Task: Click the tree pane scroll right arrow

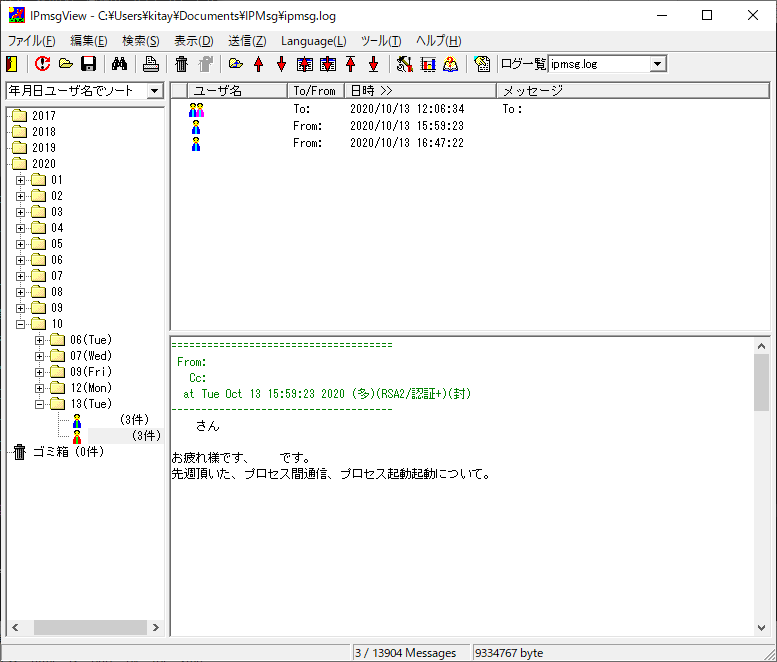Action: pos(156,627)
